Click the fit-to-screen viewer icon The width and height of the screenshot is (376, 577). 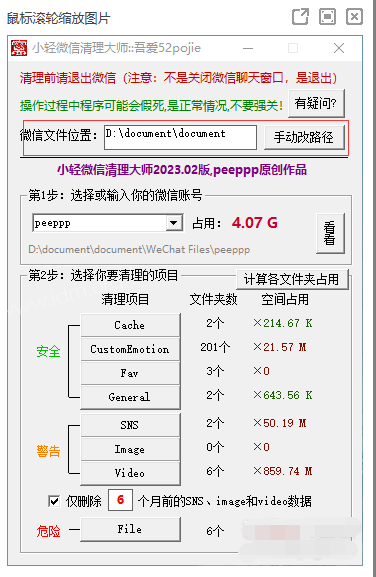click(327, 17)
